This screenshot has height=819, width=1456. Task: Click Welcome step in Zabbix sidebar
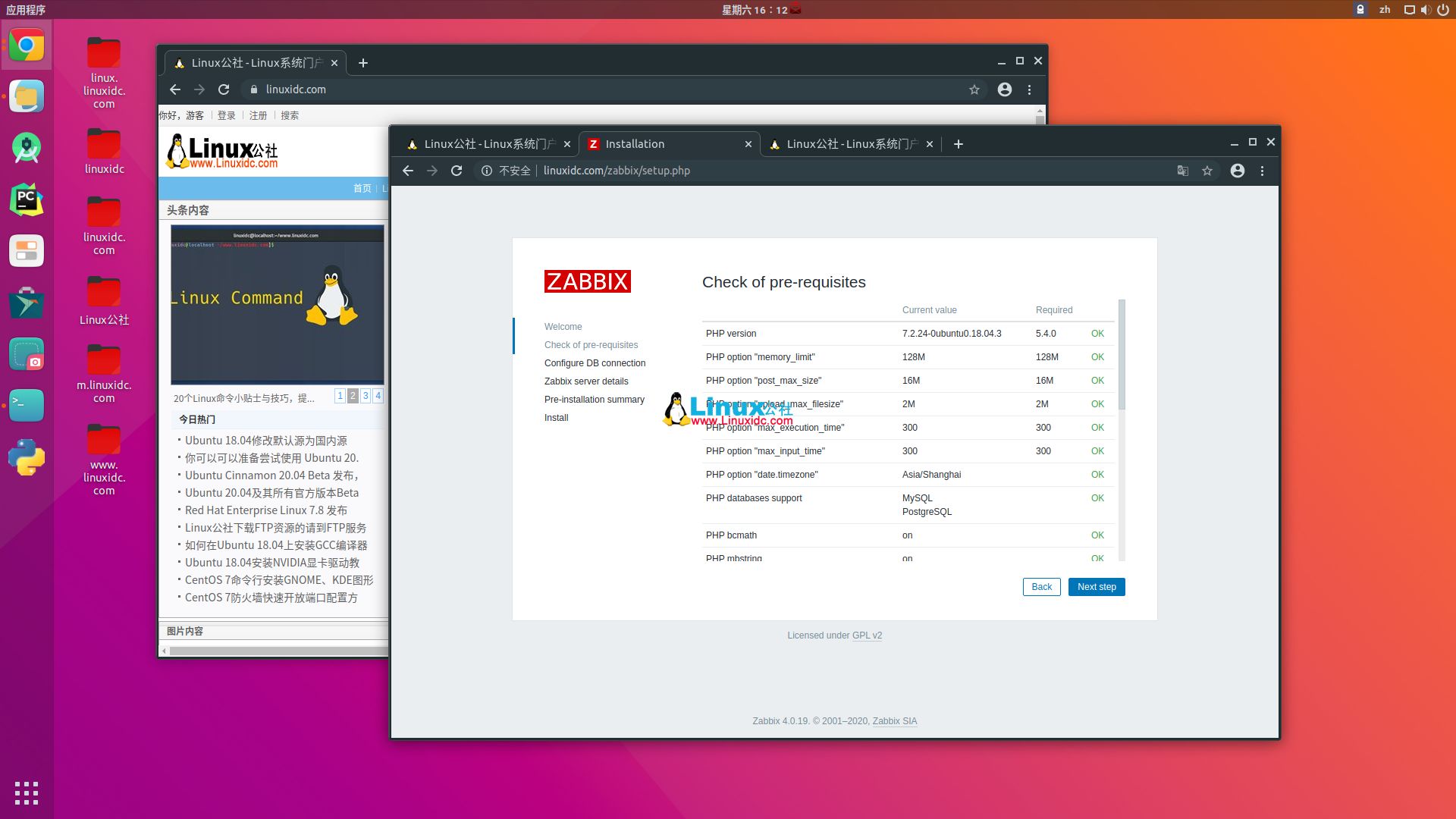[563, 327]
